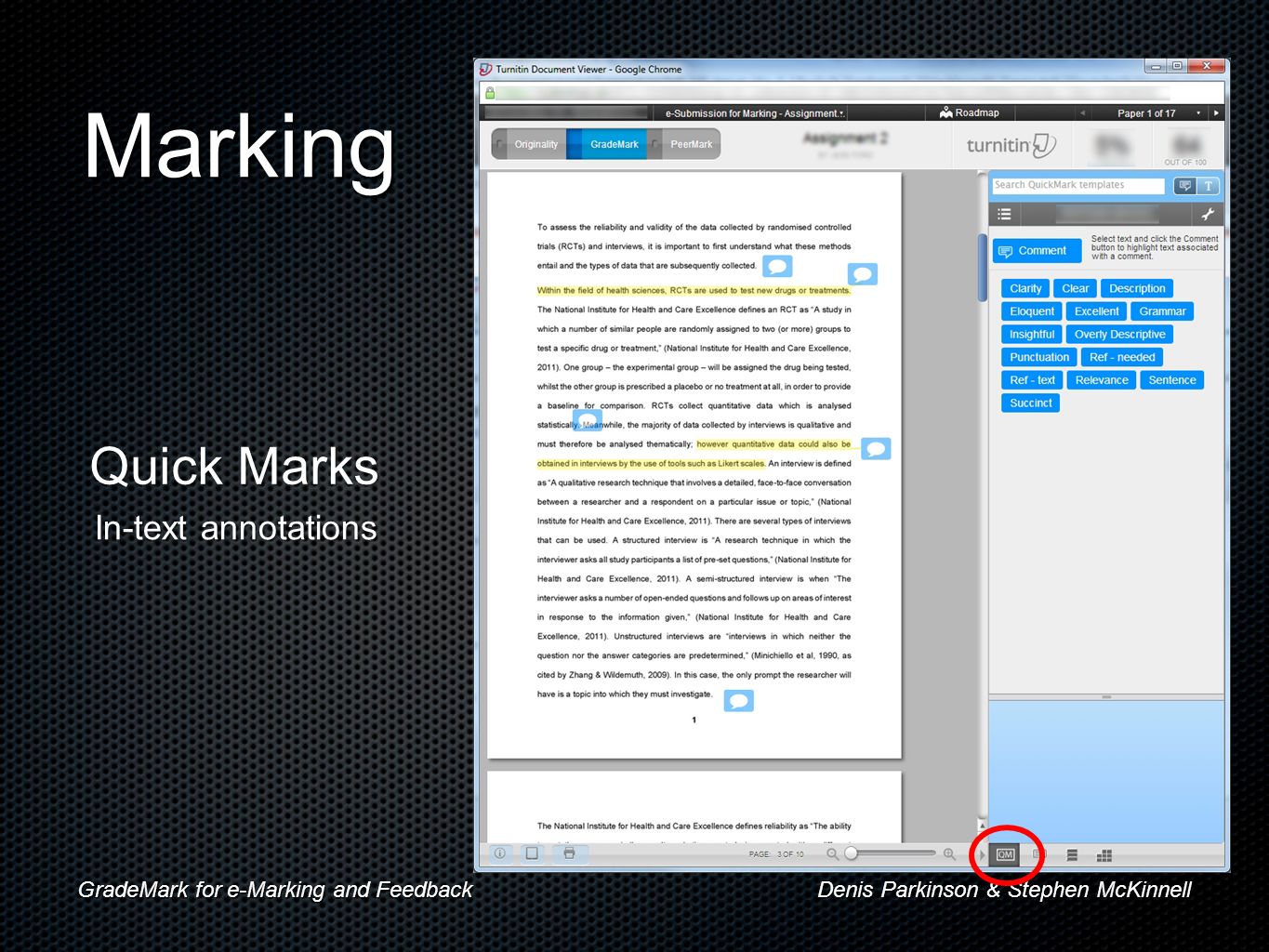Select the Insightful QuickMark
Viewport: 1269px width, 952px height.
(1032, 335)
